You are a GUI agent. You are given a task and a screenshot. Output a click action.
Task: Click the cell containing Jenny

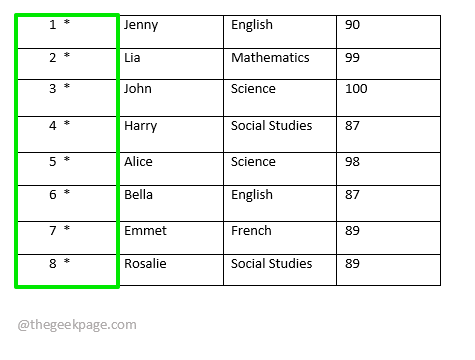click(171, 32)
